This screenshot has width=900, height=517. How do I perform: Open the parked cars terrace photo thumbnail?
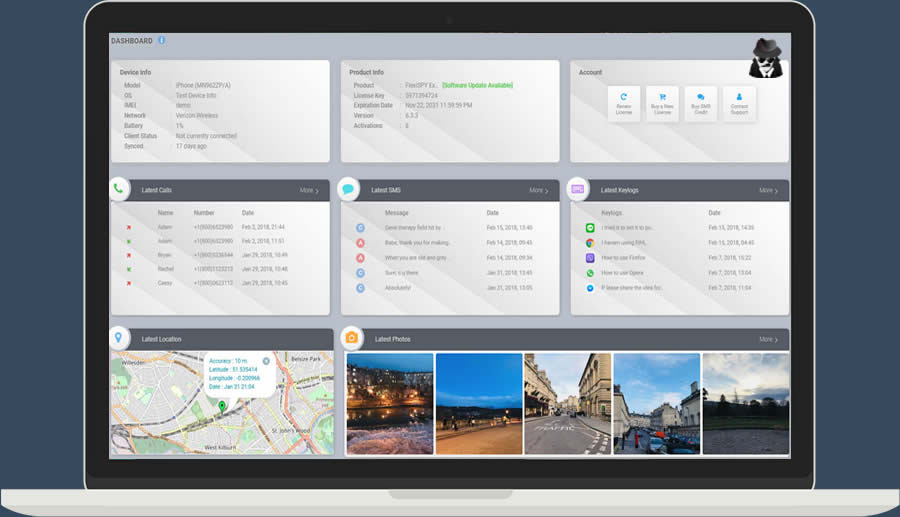click(x=657, y=403)
